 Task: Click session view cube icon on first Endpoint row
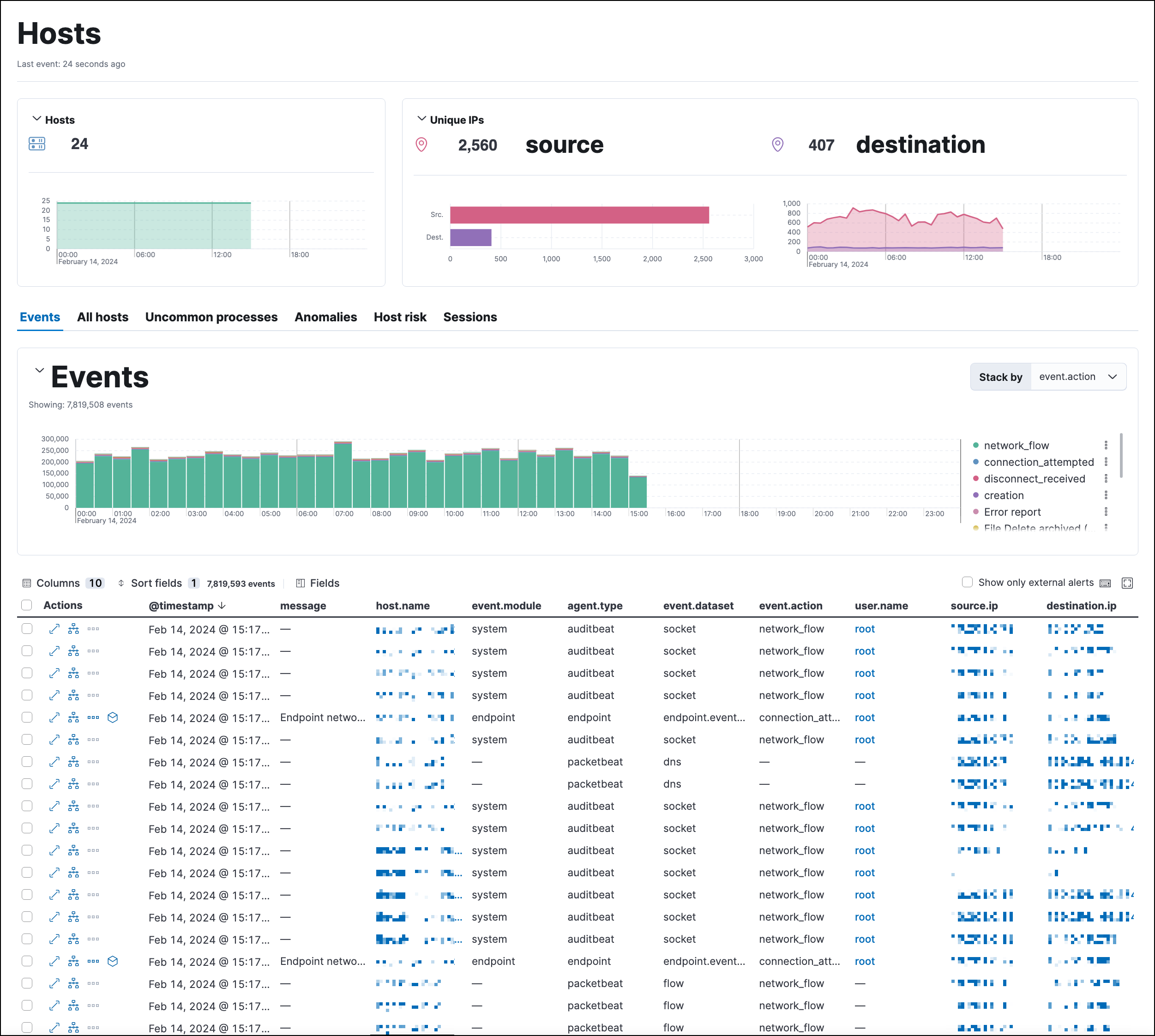[x=113, y=718]
